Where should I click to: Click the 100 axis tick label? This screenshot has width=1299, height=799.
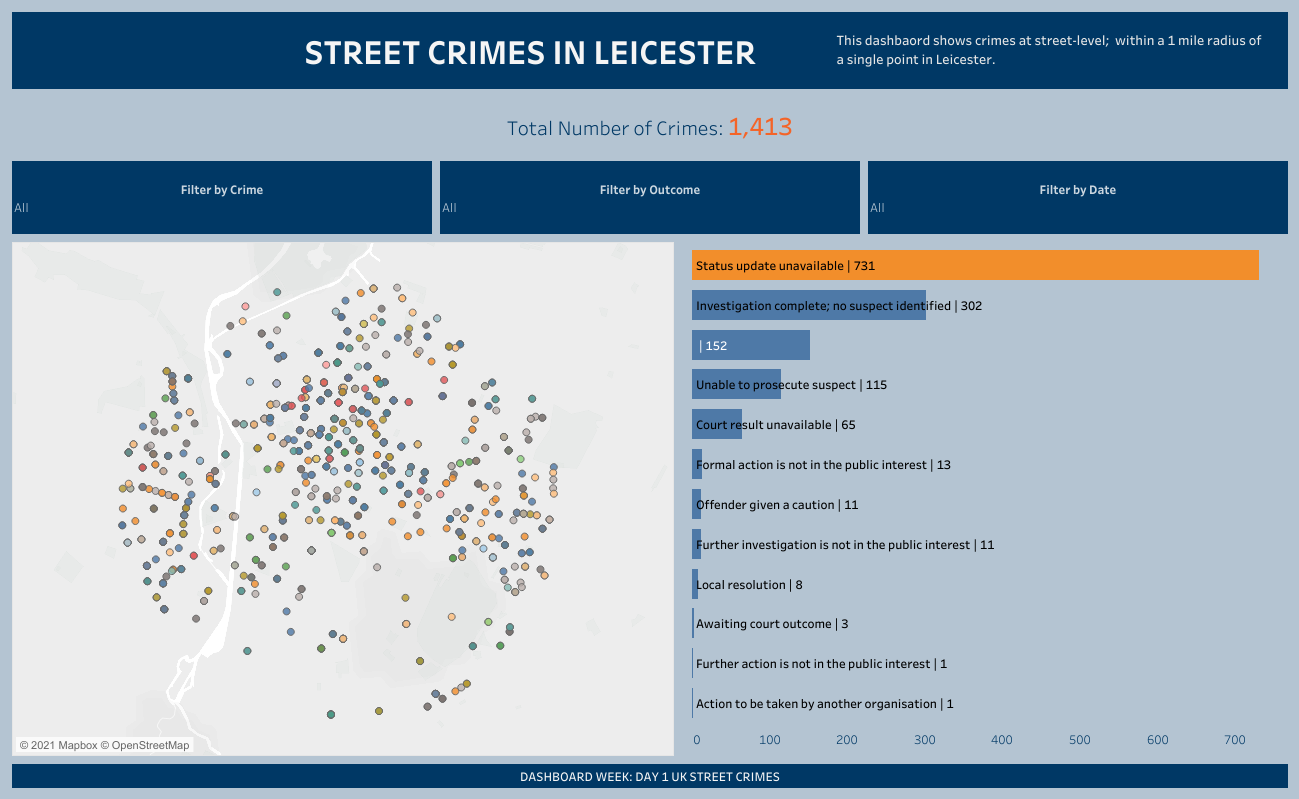(x=770, y=740)
